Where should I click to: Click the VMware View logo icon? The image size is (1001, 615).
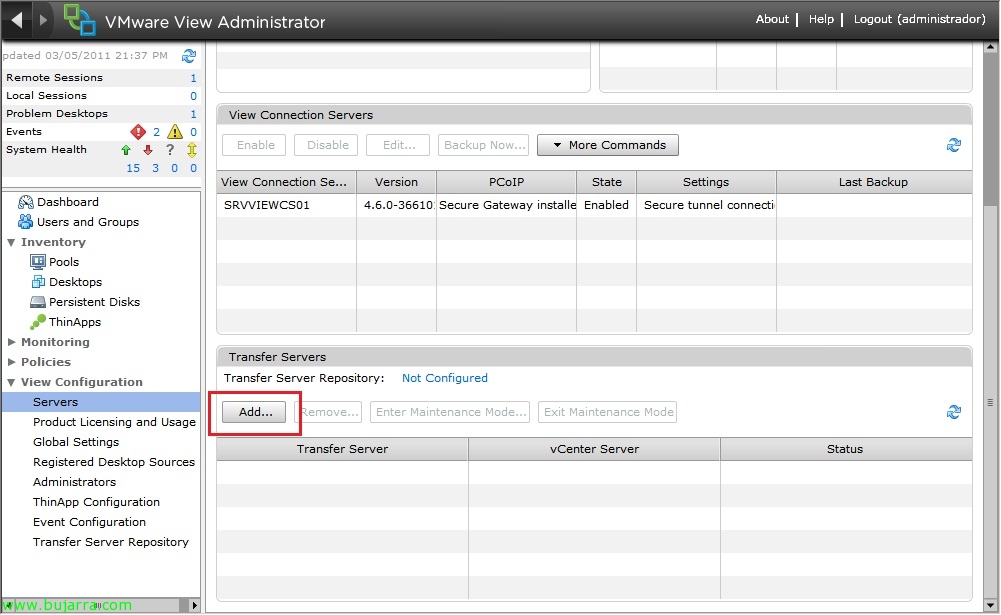pyautogui.click(x=80, y=20)
